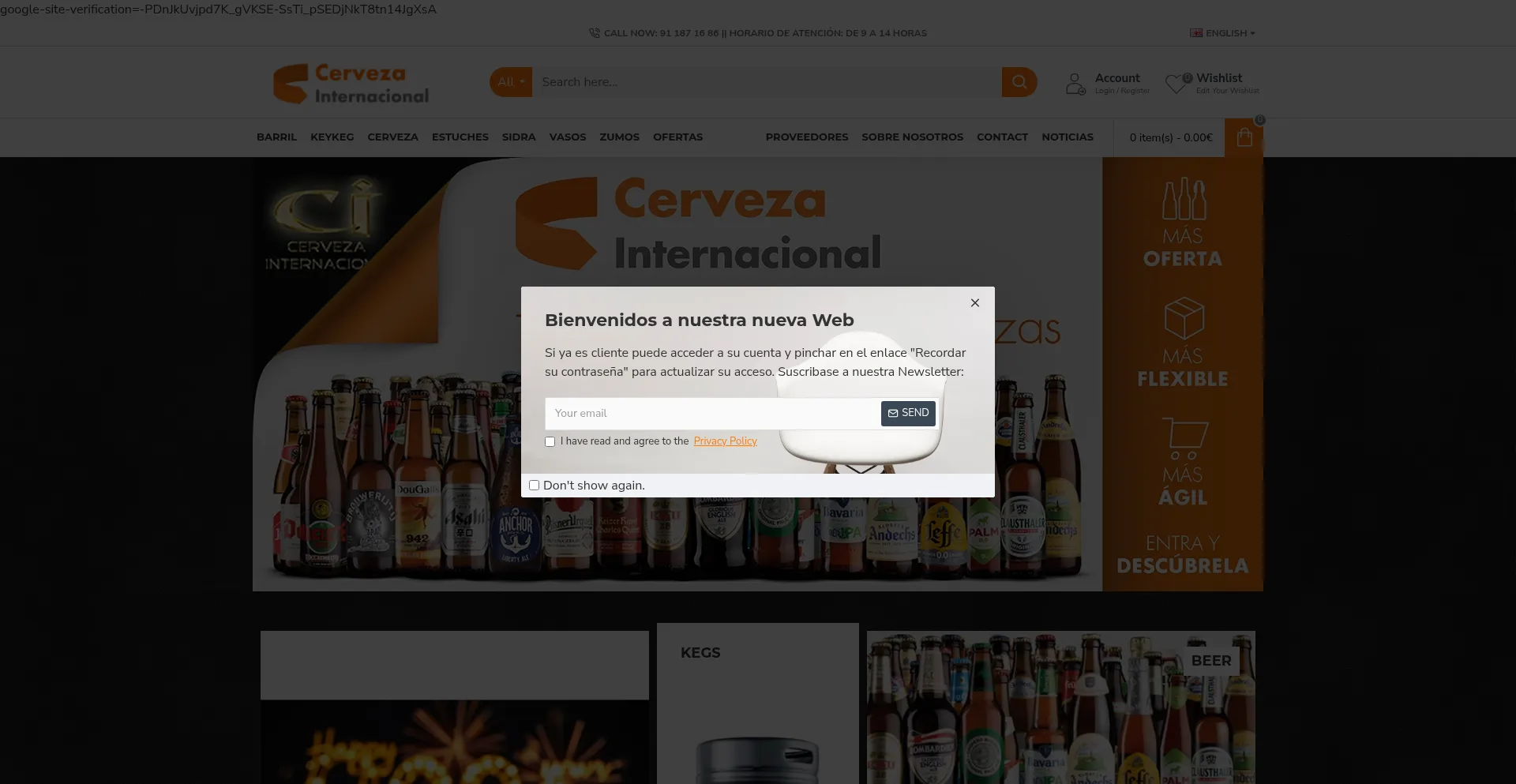Click the Más Ágil cart icon

click(x=1183, y=437)
